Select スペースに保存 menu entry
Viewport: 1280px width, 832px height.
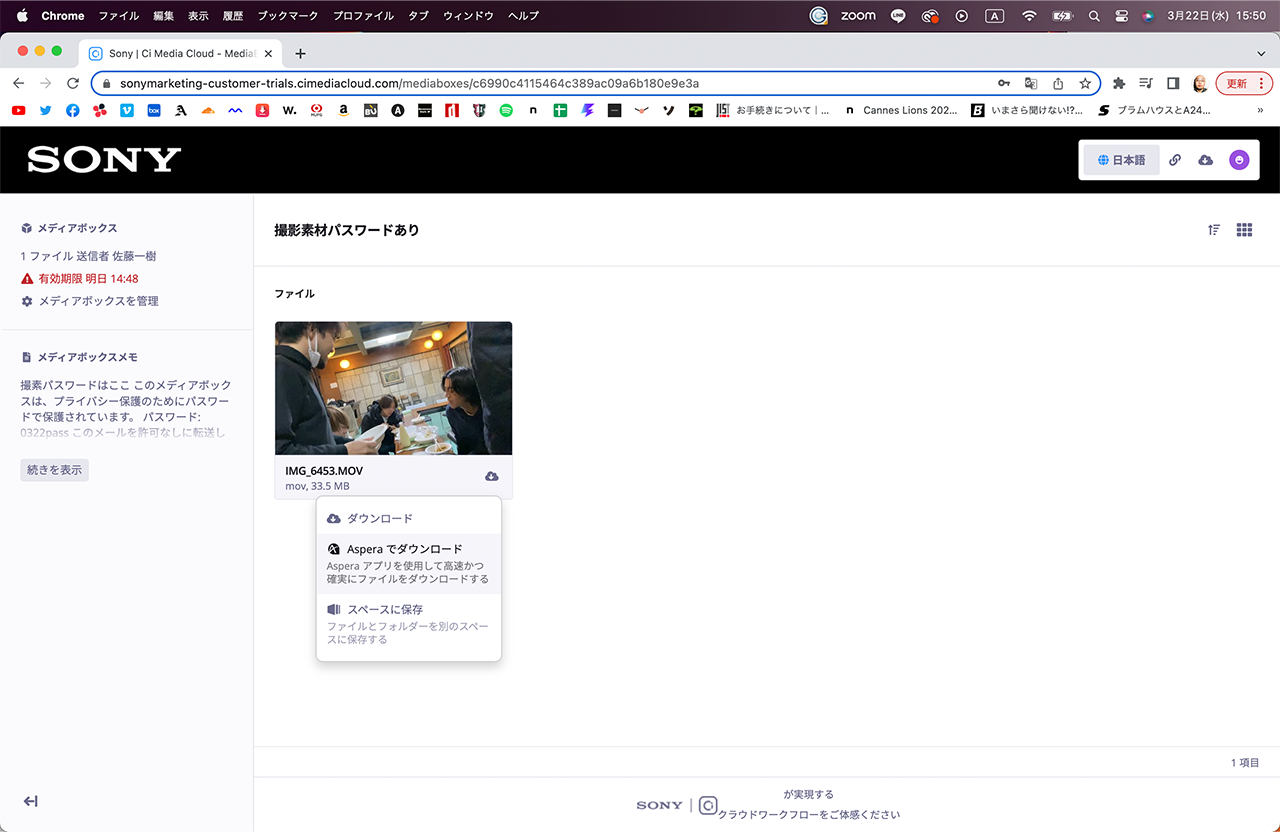[384, 609]
